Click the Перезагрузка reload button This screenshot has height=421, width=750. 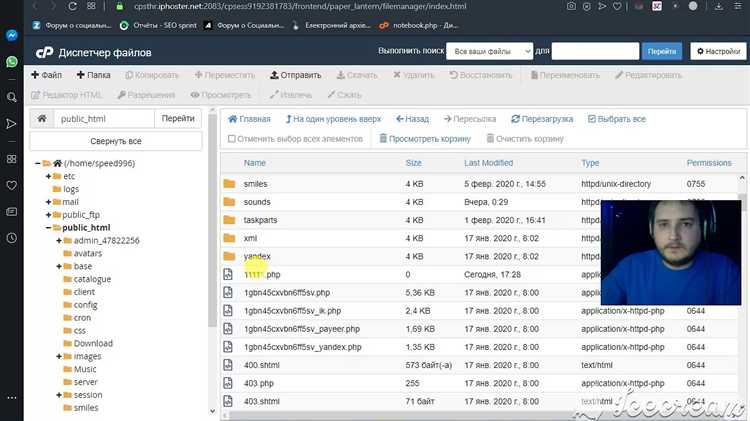tap(541, 119)
